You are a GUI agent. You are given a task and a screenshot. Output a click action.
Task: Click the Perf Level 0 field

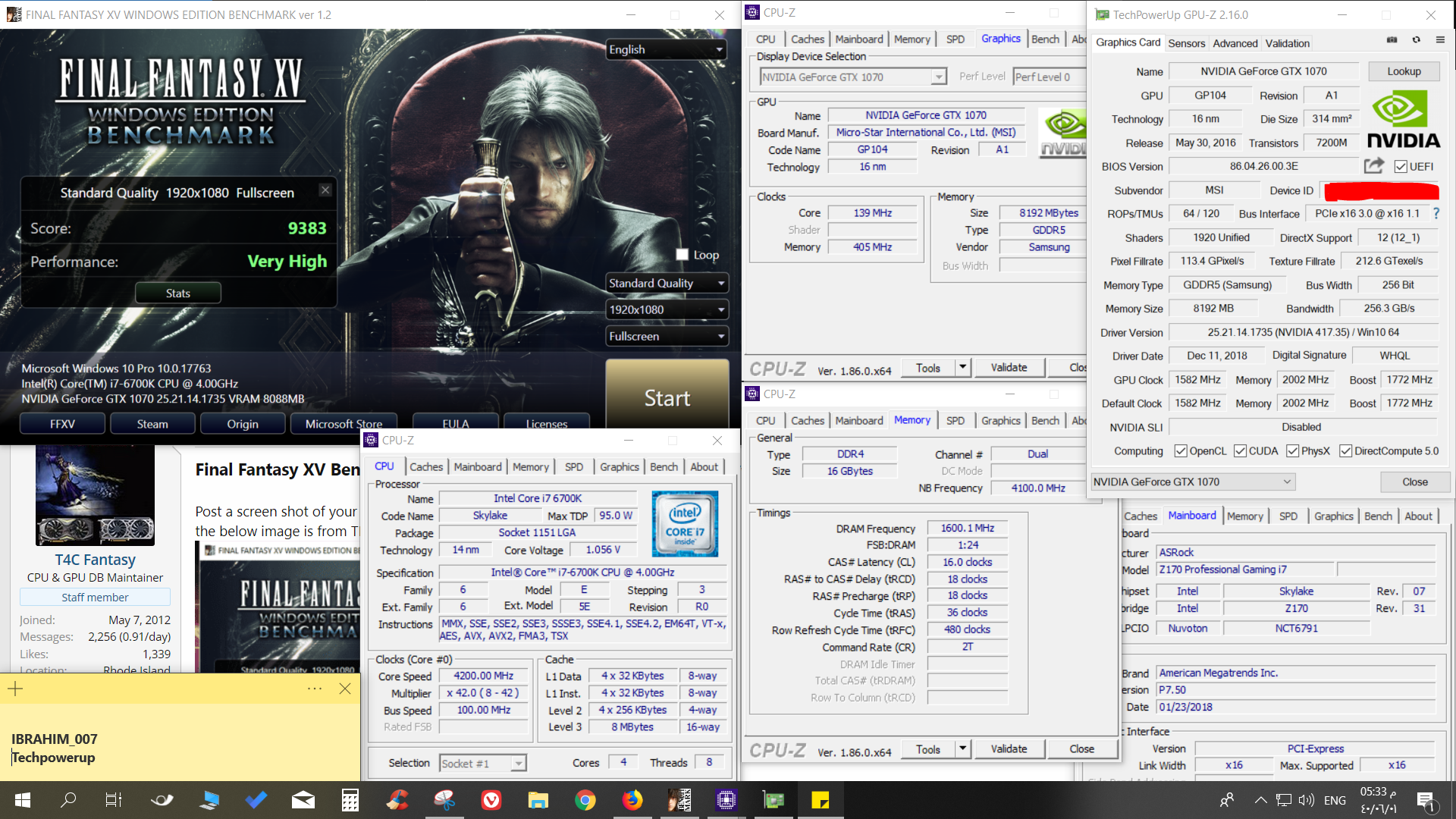point(1050,77)
